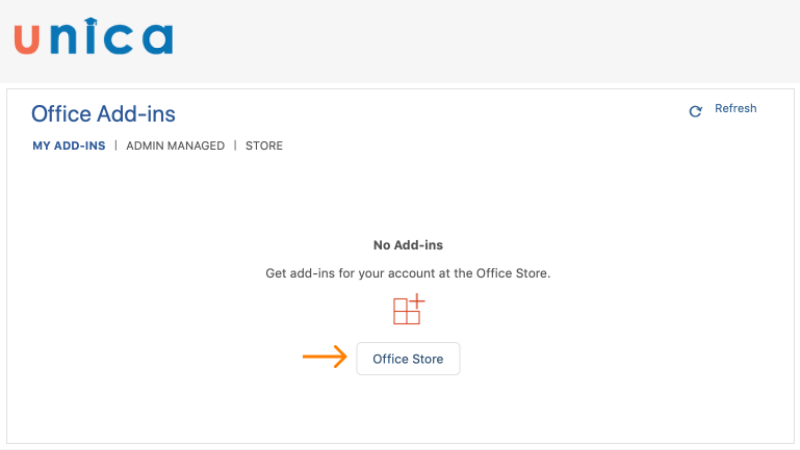Open the ADMIN MANAGED tab
Viewport: 800px width, 450px height.
pos(175,146)
